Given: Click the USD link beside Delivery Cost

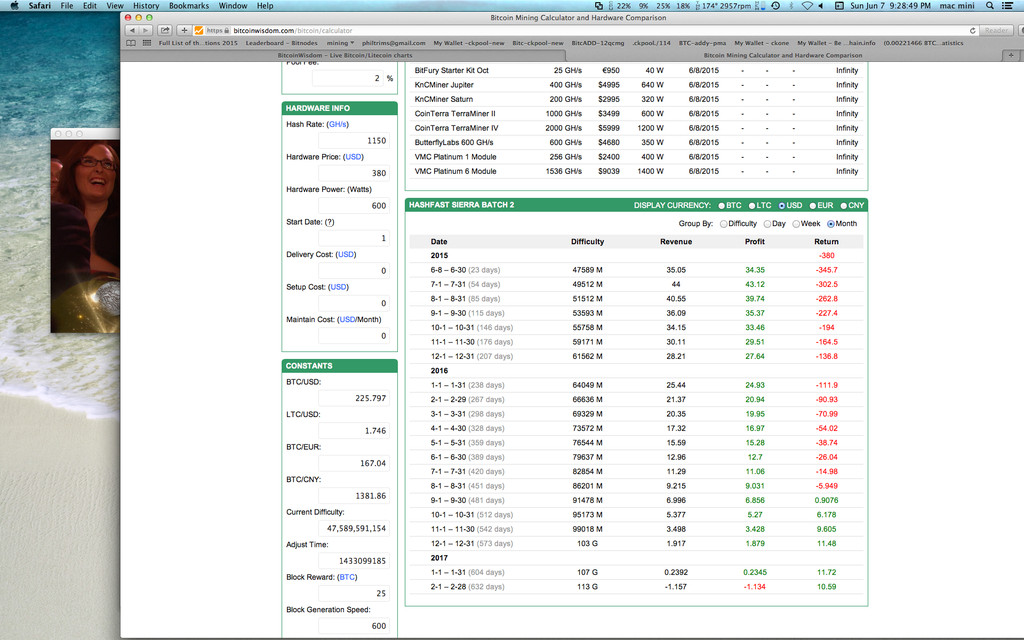Looking at the screenshot, I should click(346, 255).
